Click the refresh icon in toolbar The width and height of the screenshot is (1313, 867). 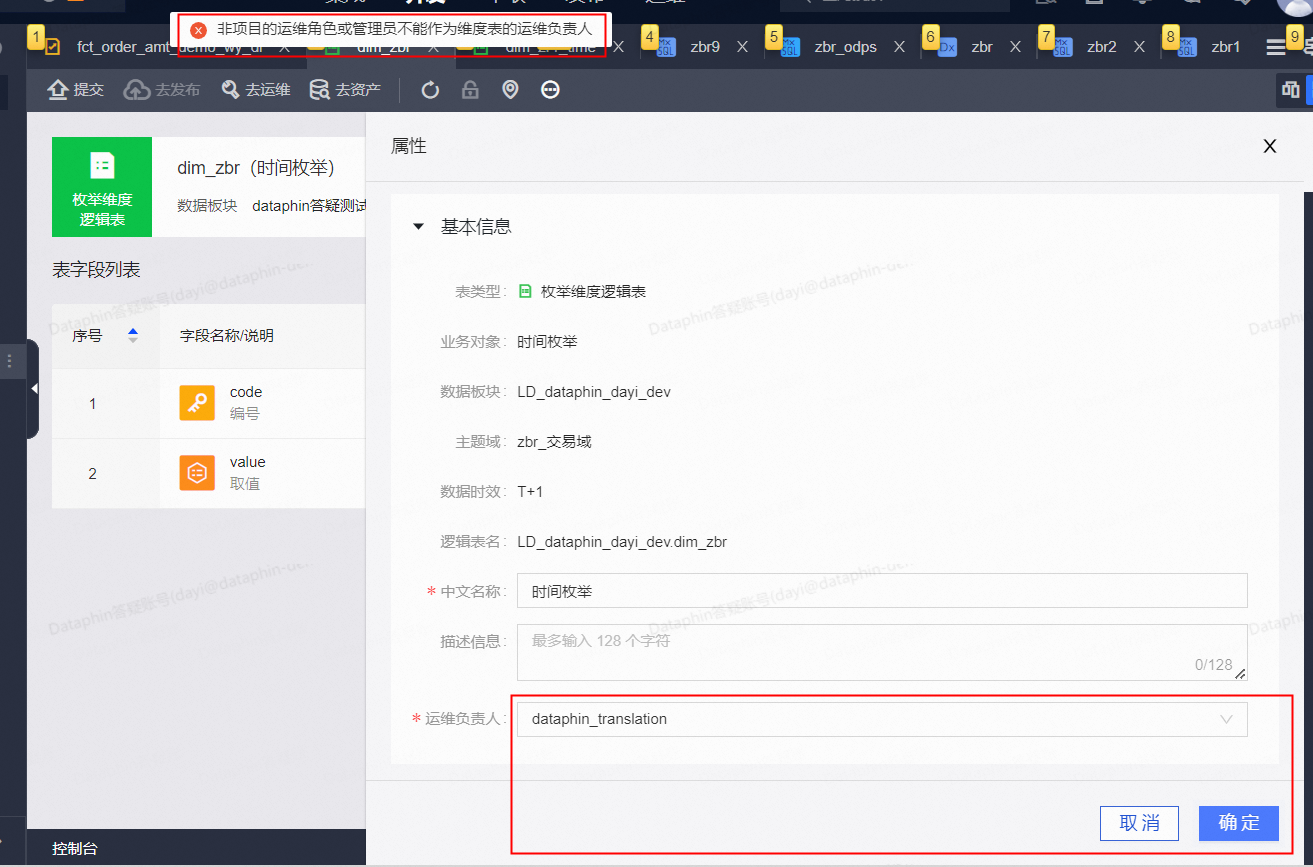pos(430,91)
